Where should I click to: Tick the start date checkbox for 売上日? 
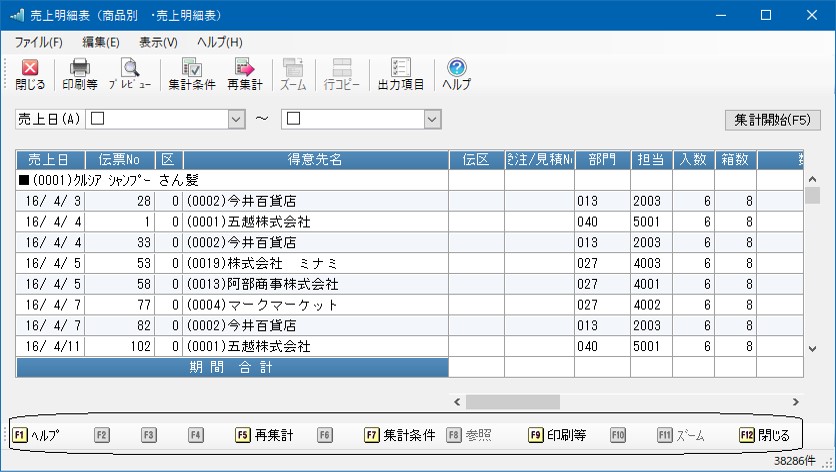point(98,119)
